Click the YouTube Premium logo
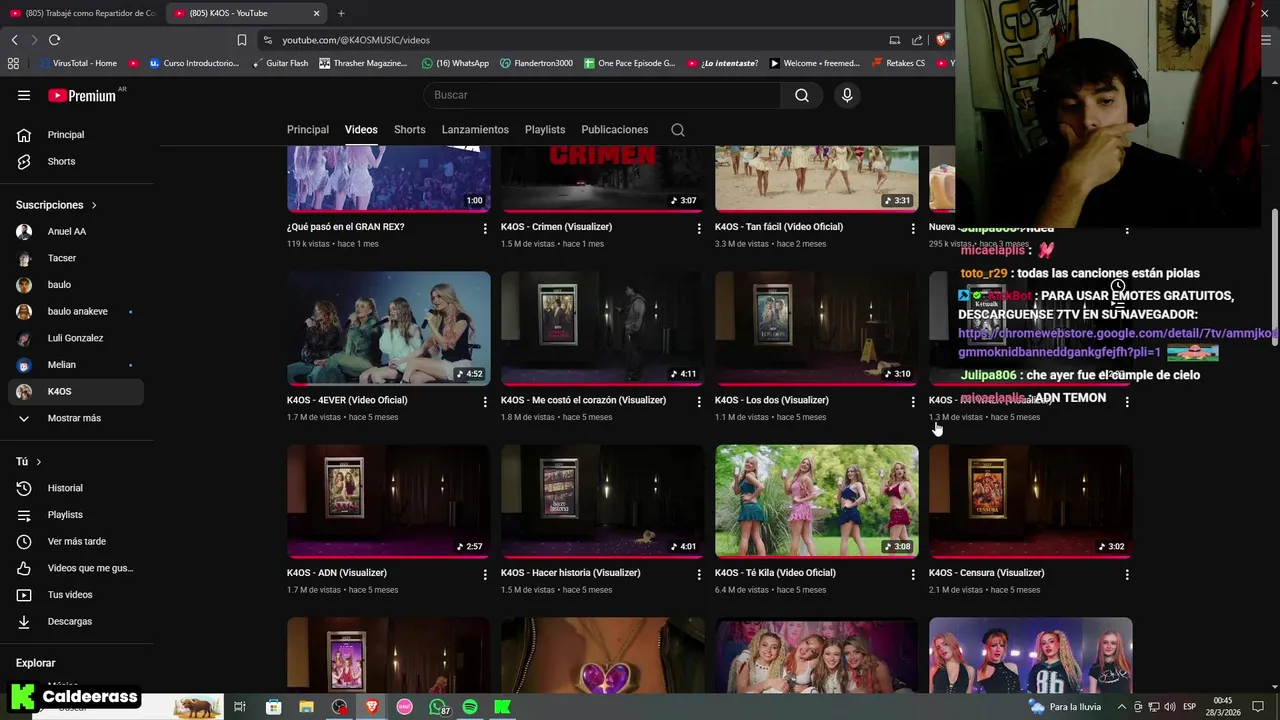 (x=84, y=95)
